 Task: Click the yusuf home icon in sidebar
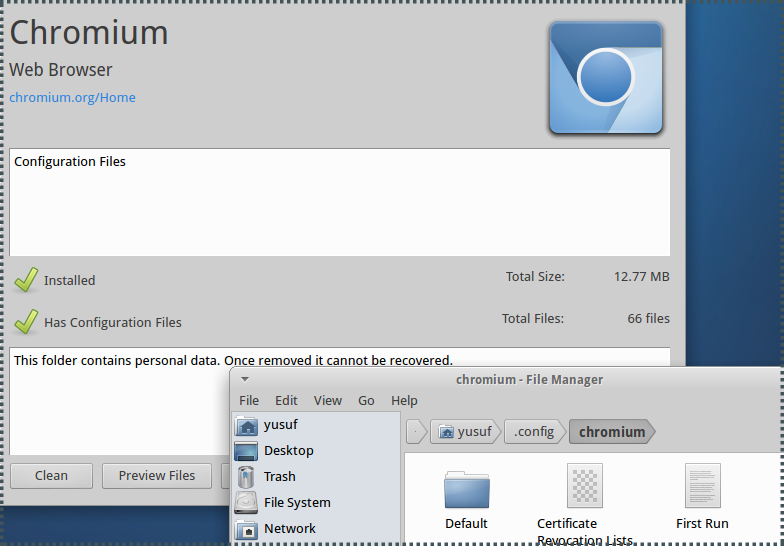tap(246, 426)
